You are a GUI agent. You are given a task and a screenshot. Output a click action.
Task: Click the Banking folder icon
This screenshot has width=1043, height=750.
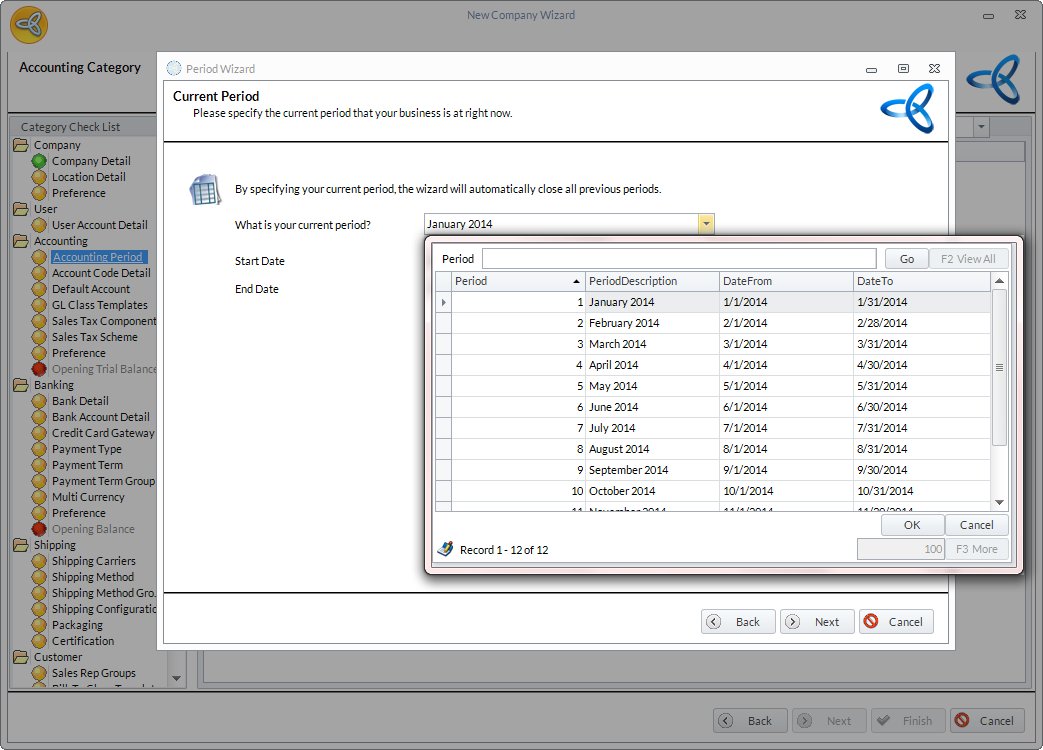[21, 385]
